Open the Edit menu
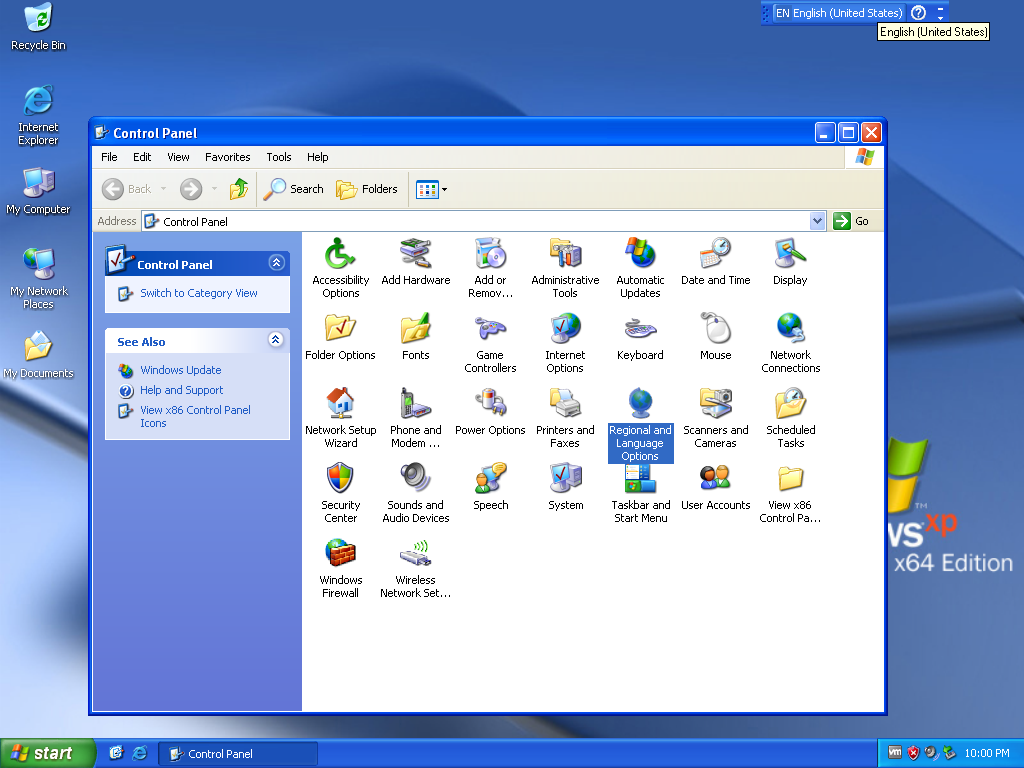The image size is (1024, 768). 142,157
